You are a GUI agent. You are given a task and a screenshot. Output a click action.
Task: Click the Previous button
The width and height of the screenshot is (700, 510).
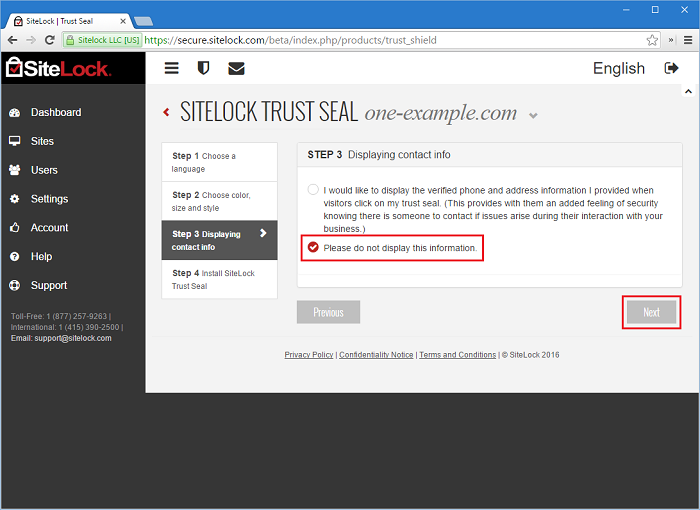pyautogui.click(x=328, y=312)
